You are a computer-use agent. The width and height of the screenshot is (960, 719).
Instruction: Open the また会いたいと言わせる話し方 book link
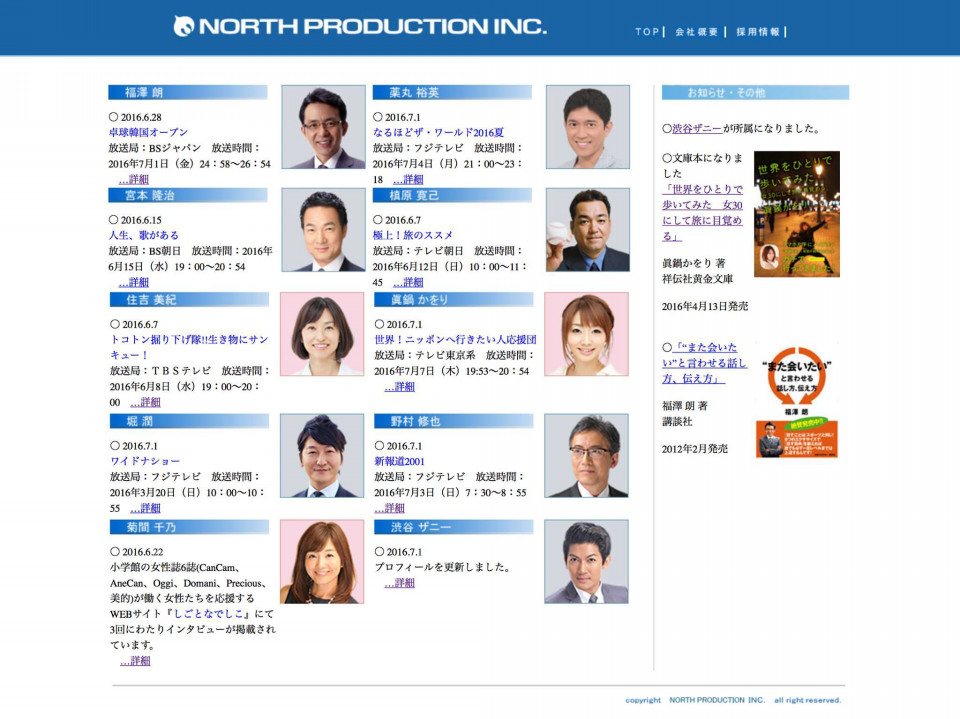(x=704, y=363)
